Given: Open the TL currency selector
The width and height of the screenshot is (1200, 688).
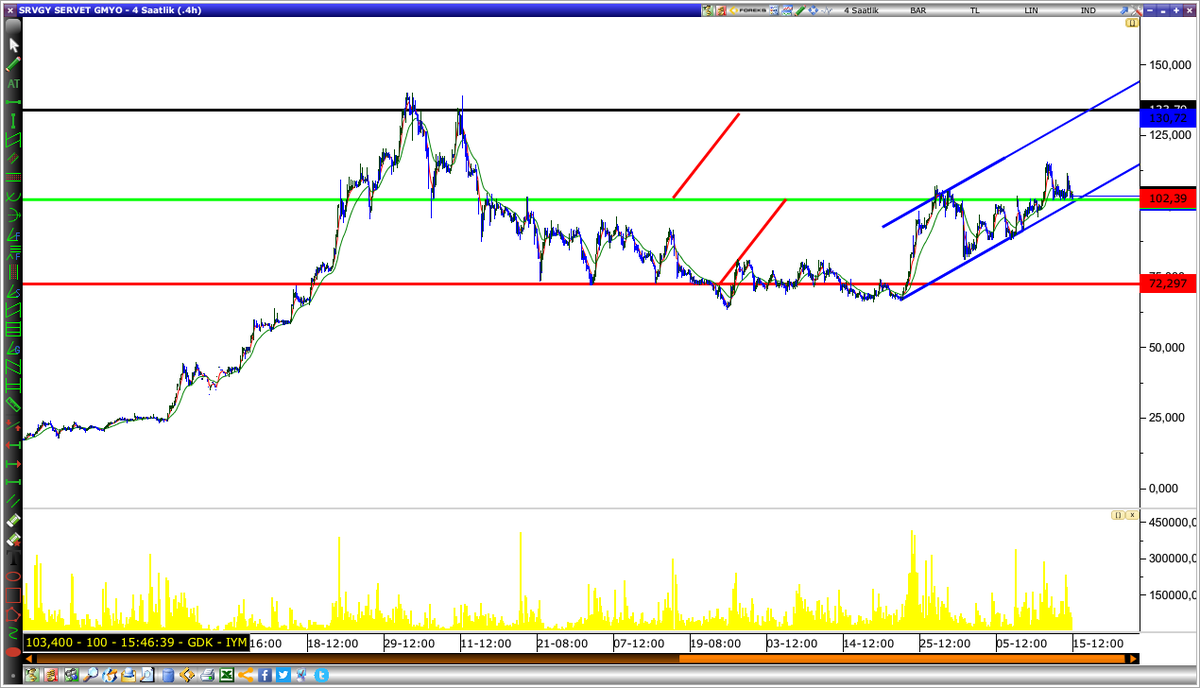Looking at the screenshot, I should click(x=975, y=10).
